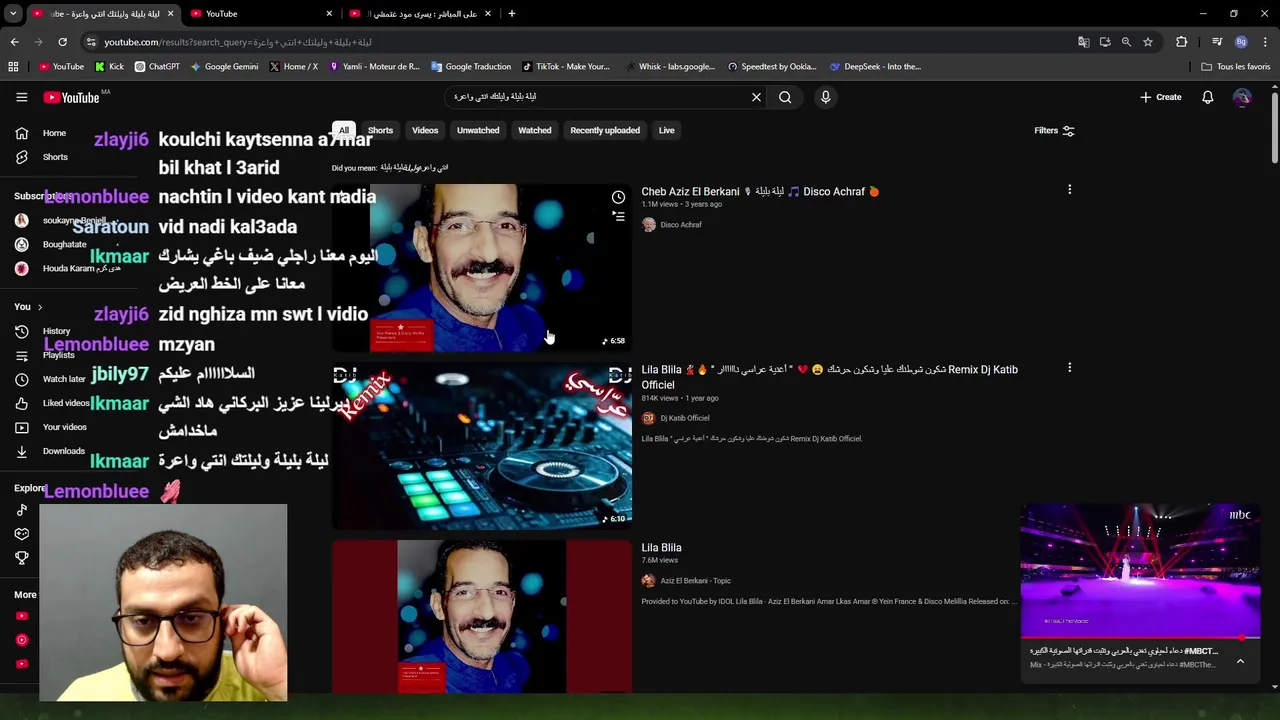Open the DeepSeek bookmark

point(875,67)
